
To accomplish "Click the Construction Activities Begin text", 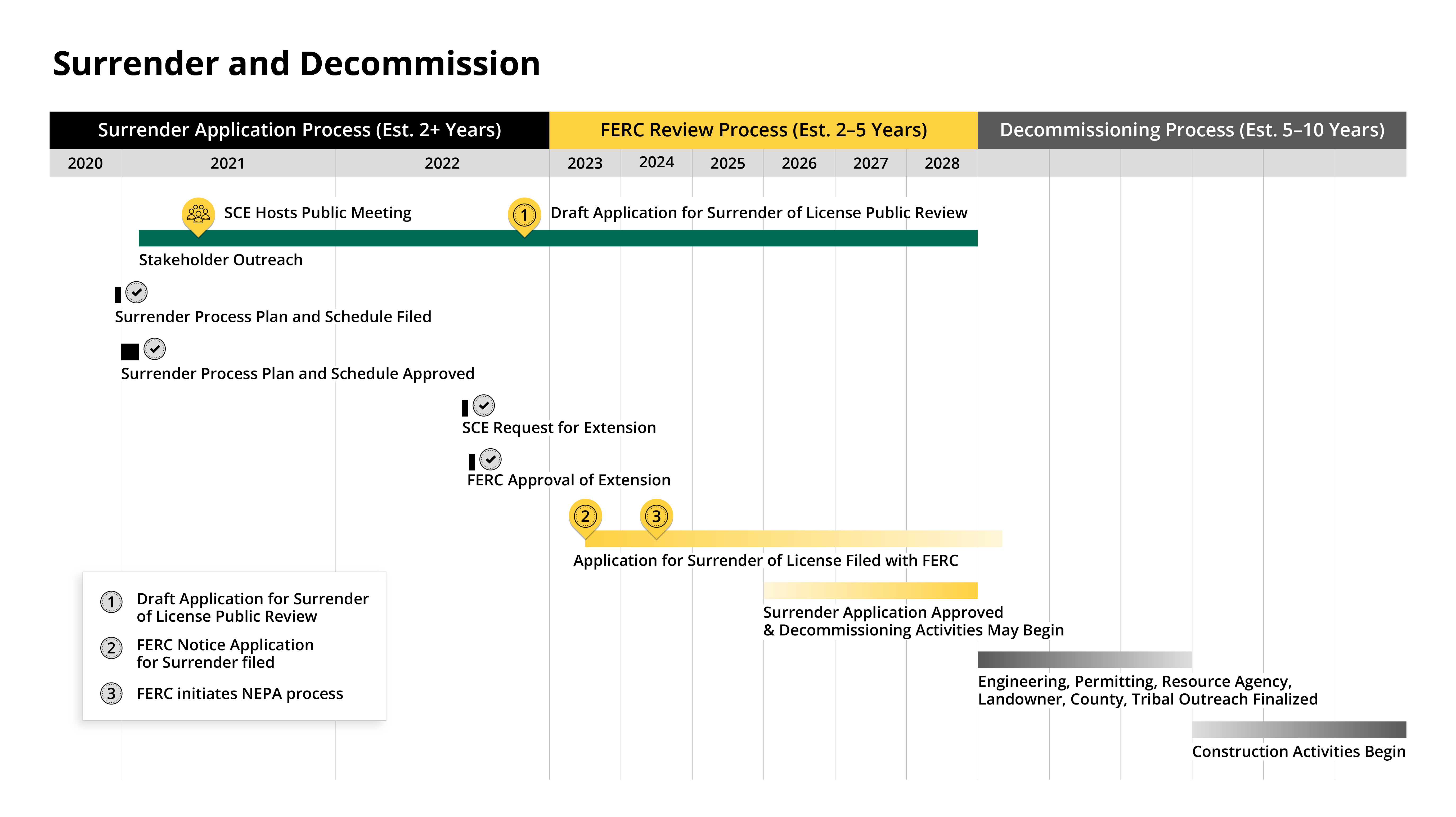I will click(x=1299, y=751).
